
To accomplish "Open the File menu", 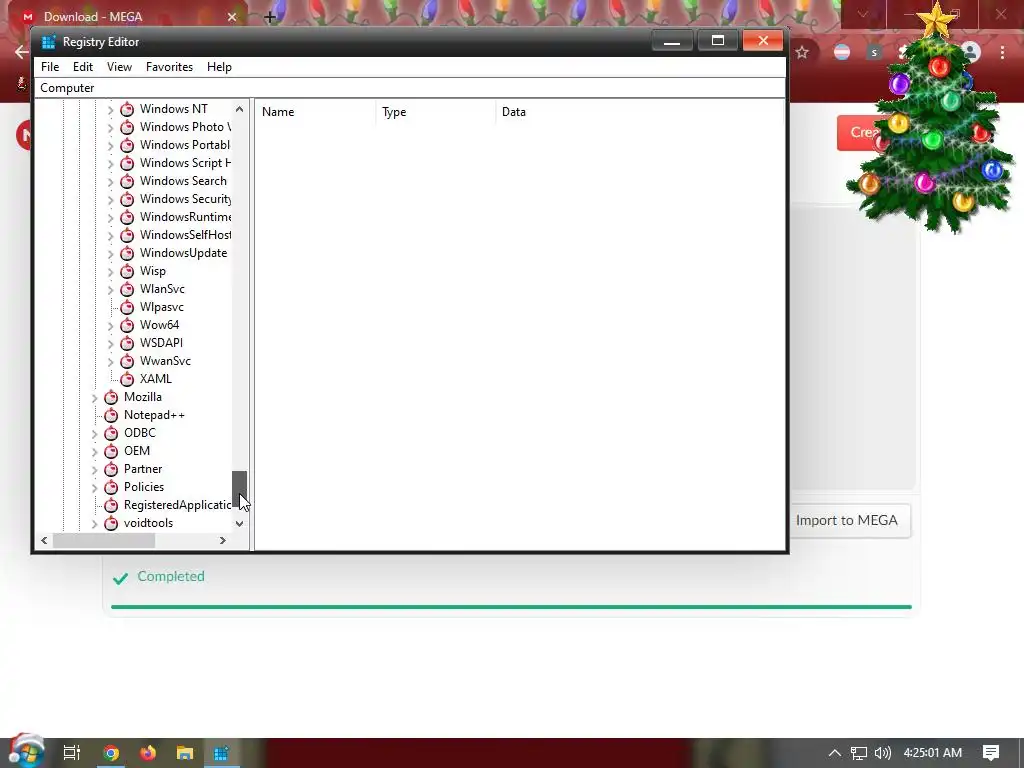I will [50, 67].
